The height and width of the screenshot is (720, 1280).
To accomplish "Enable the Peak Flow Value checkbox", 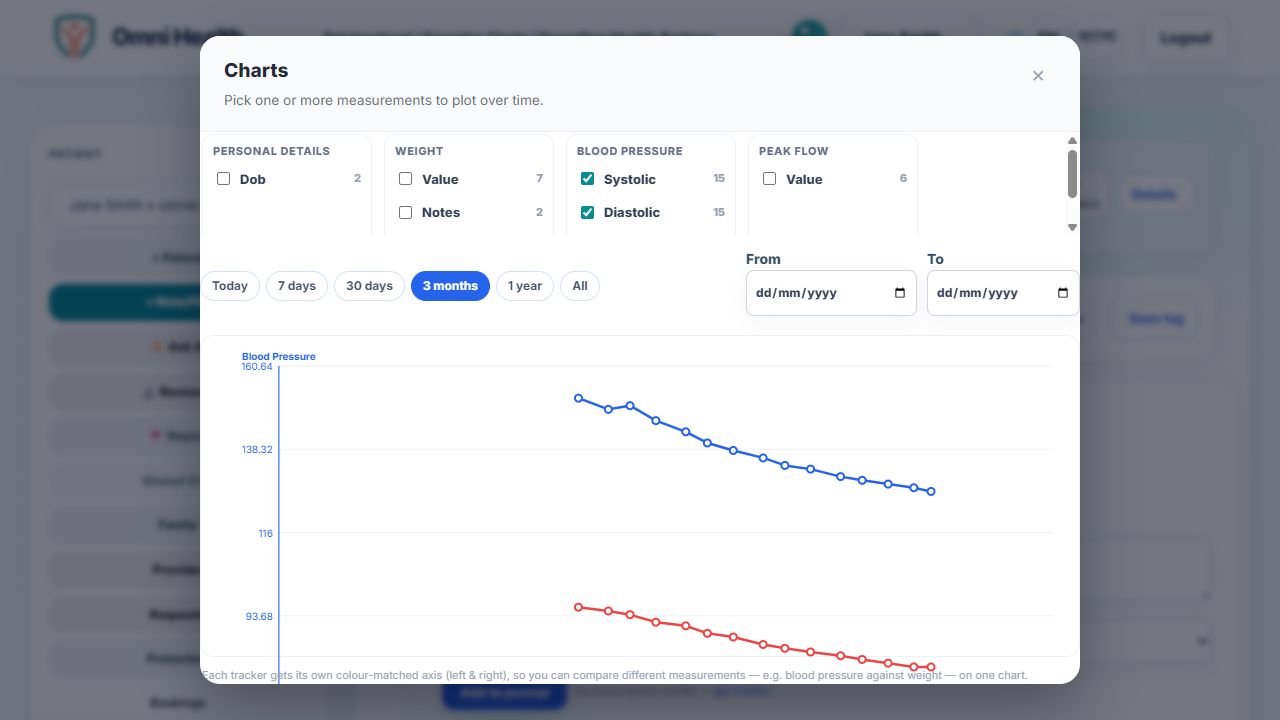I will point(770,179).
